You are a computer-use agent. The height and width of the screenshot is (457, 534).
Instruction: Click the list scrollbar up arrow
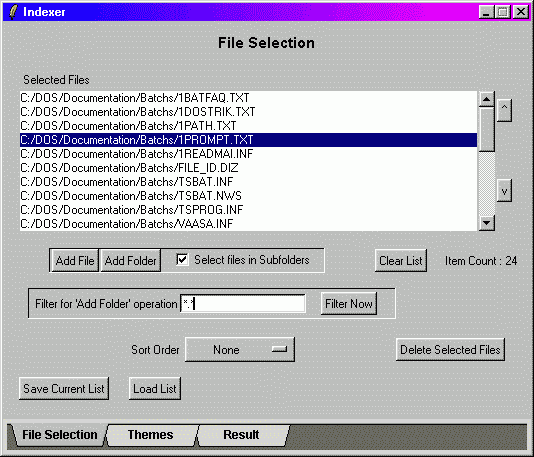(x=486, y=99)
